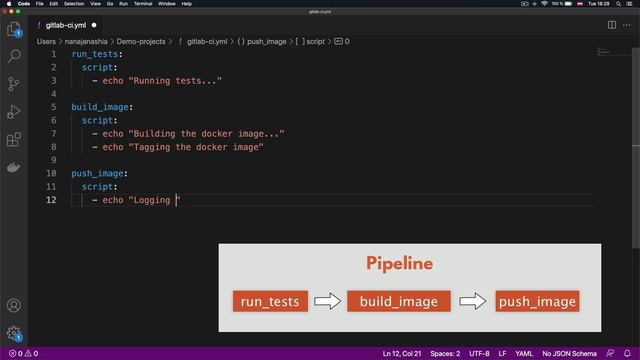Open the Window menu

click(167, 4)
